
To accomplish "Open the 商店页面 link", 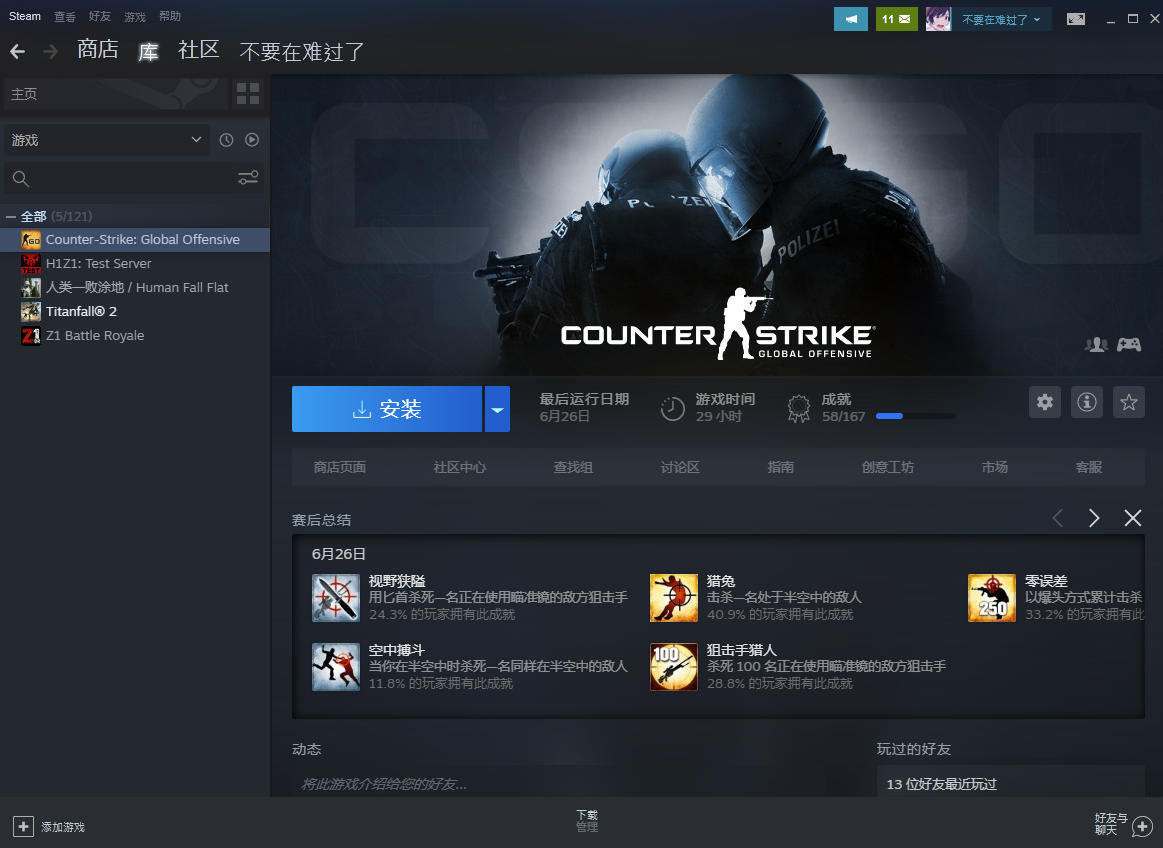I will coord(340,467).
